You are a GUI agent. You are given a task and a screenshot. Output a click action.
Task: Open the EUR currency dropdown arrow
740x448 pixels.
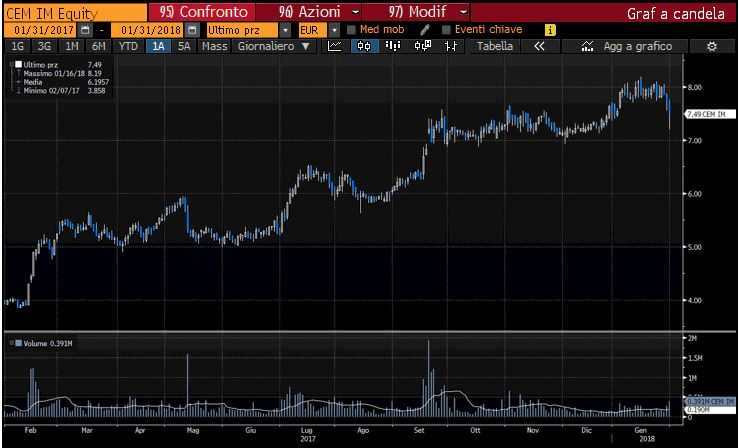pyautogui.click(x=334, y=30)
